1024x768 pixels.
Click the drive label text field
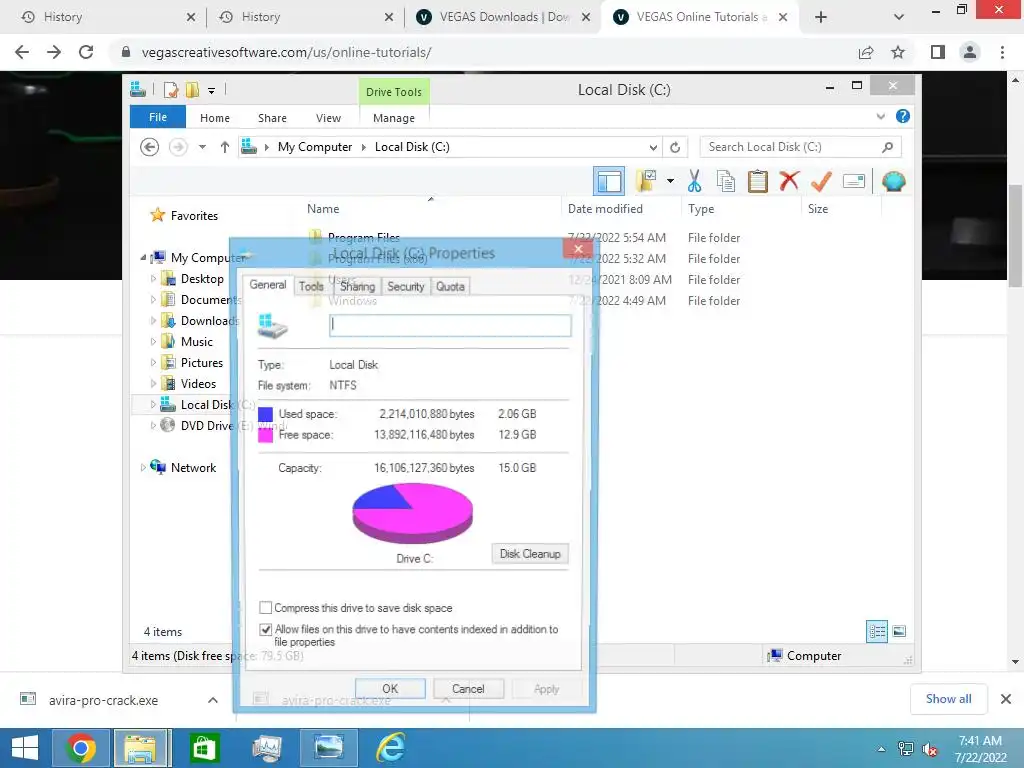[450, 326]
